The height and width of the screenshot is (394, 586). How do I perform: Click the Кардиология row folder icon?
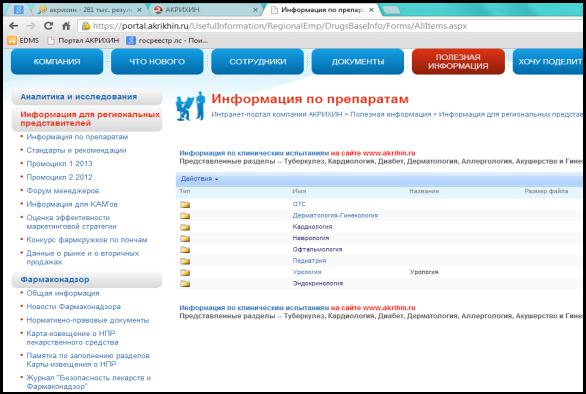pos(185,227)
